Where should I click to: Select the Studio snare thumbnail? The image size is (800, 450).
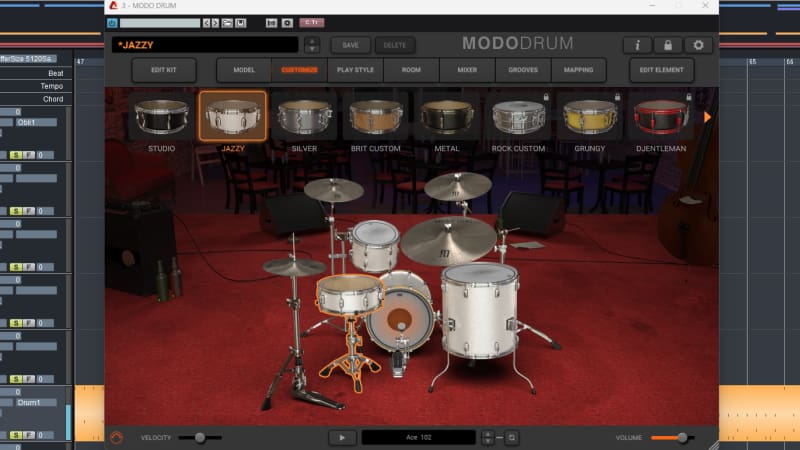(x=162, y=116)
